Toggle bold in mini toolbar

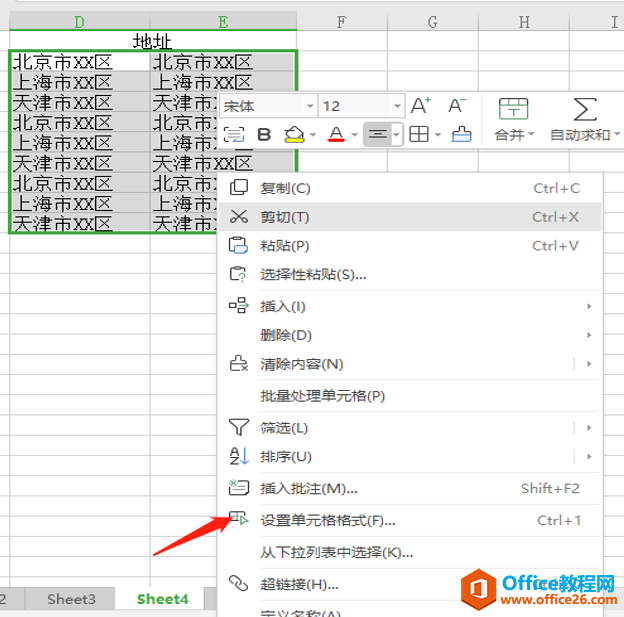click(264, 135)
